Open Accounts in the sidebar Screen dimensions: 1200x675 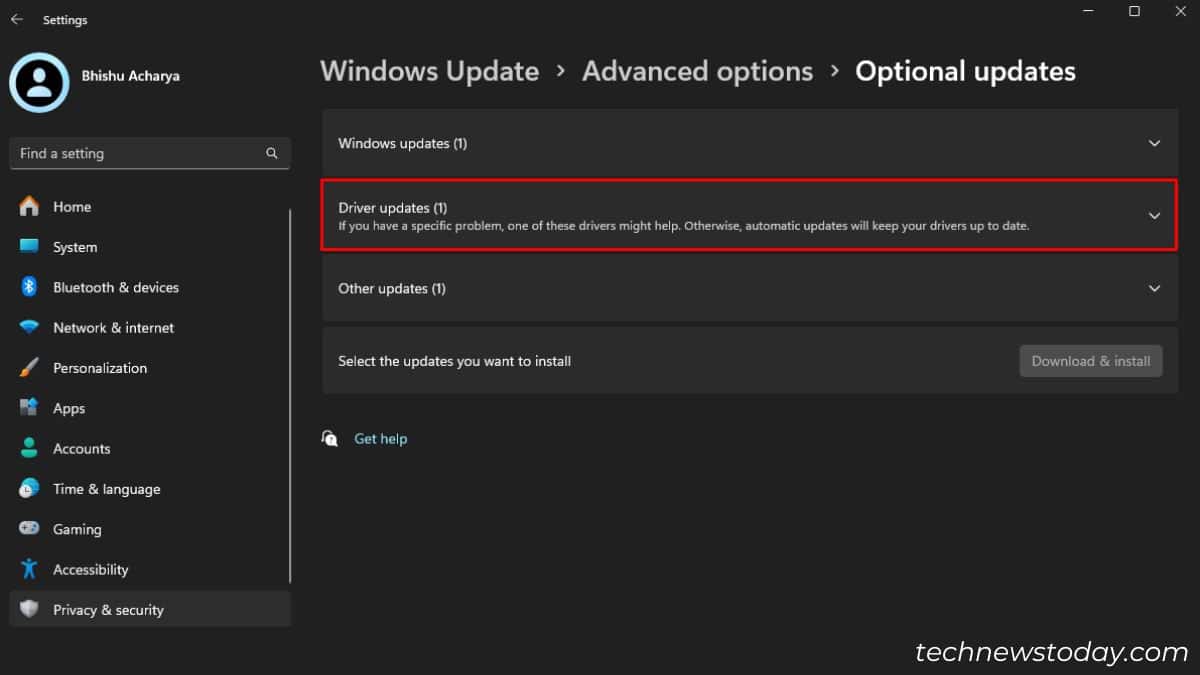(81, 449)
